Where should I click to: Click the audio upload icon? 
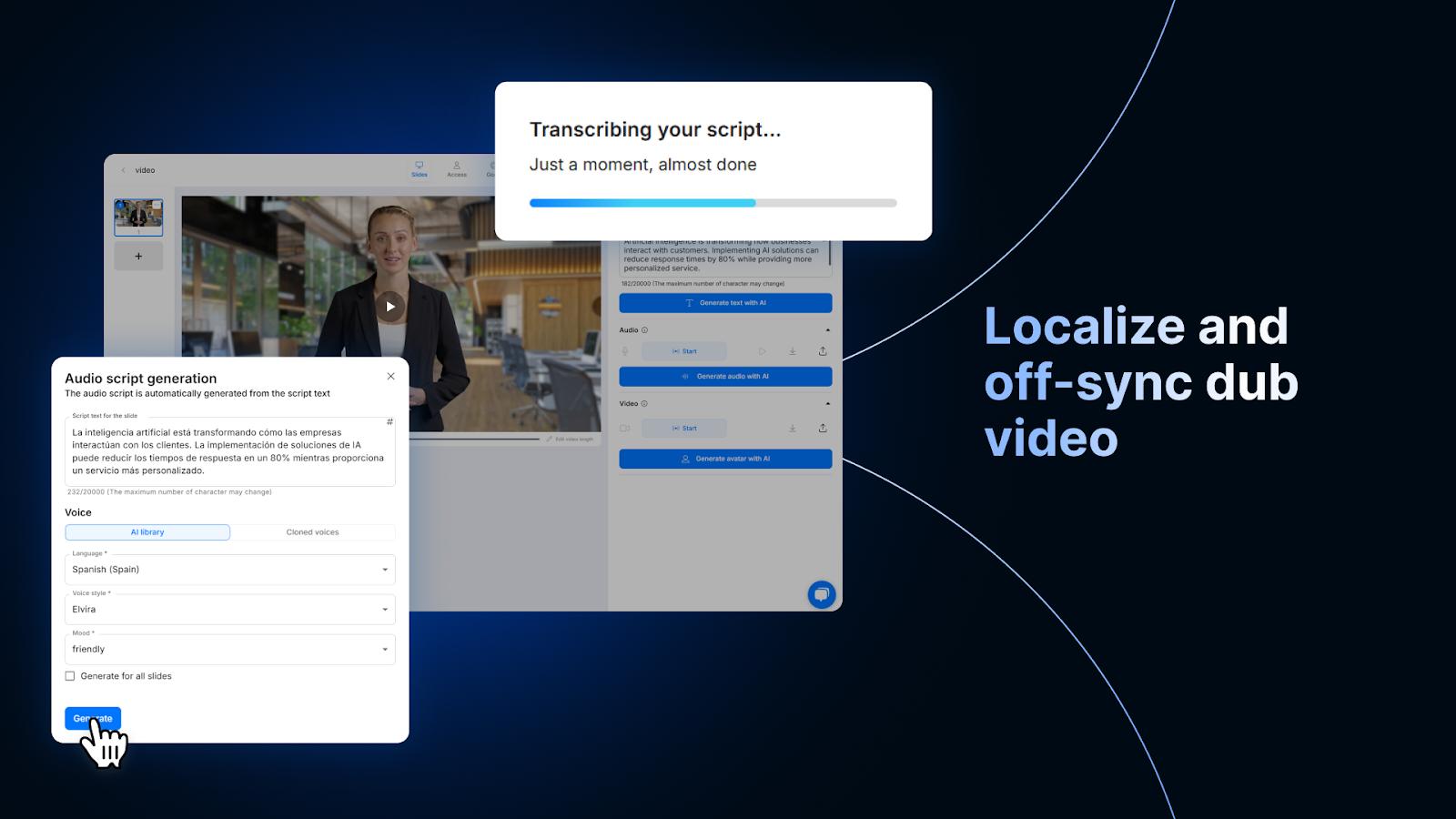pyautogui.click(x=823, y=351)
